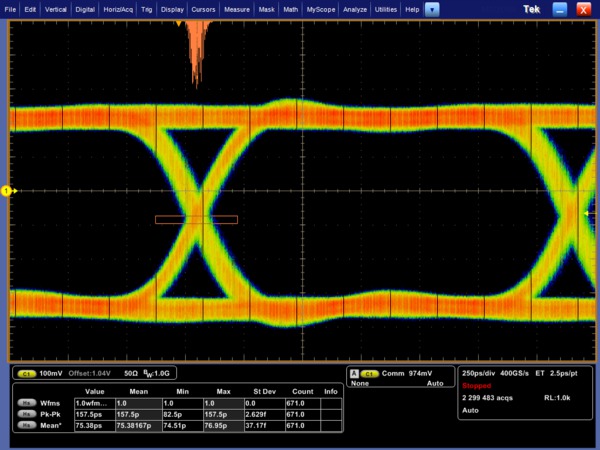600x450 pixels.
Task: Open the MyScope menu
Action: coord(321,8)
